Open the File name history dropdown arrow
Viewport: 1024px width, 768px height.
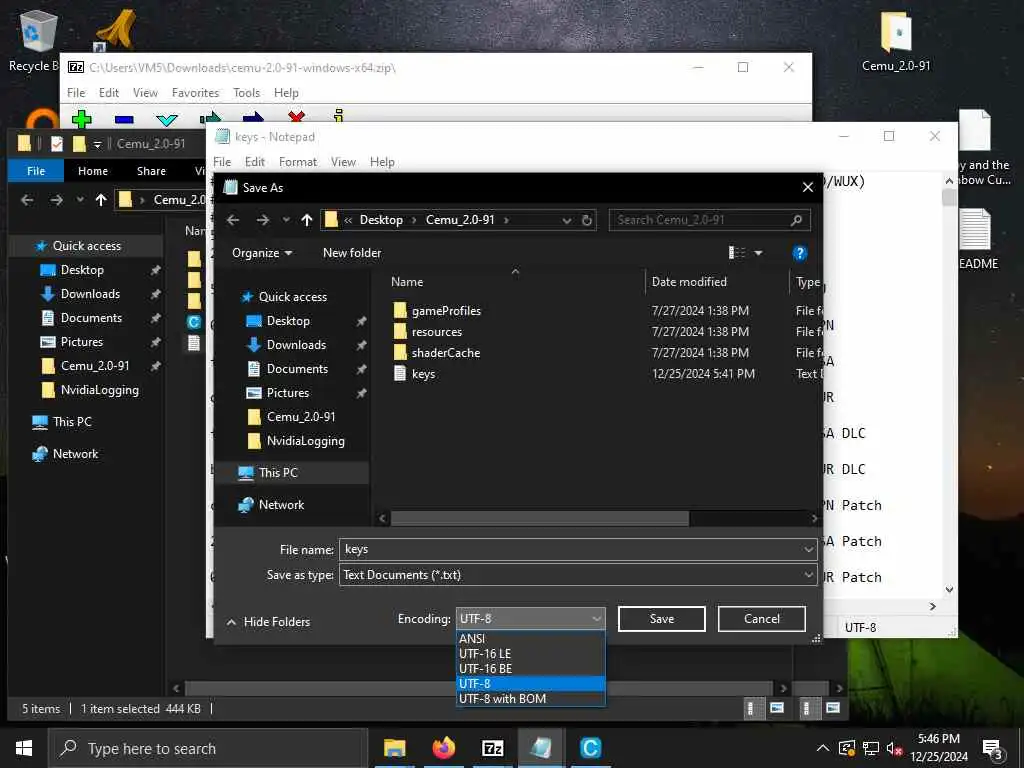(x=808, y=550)
